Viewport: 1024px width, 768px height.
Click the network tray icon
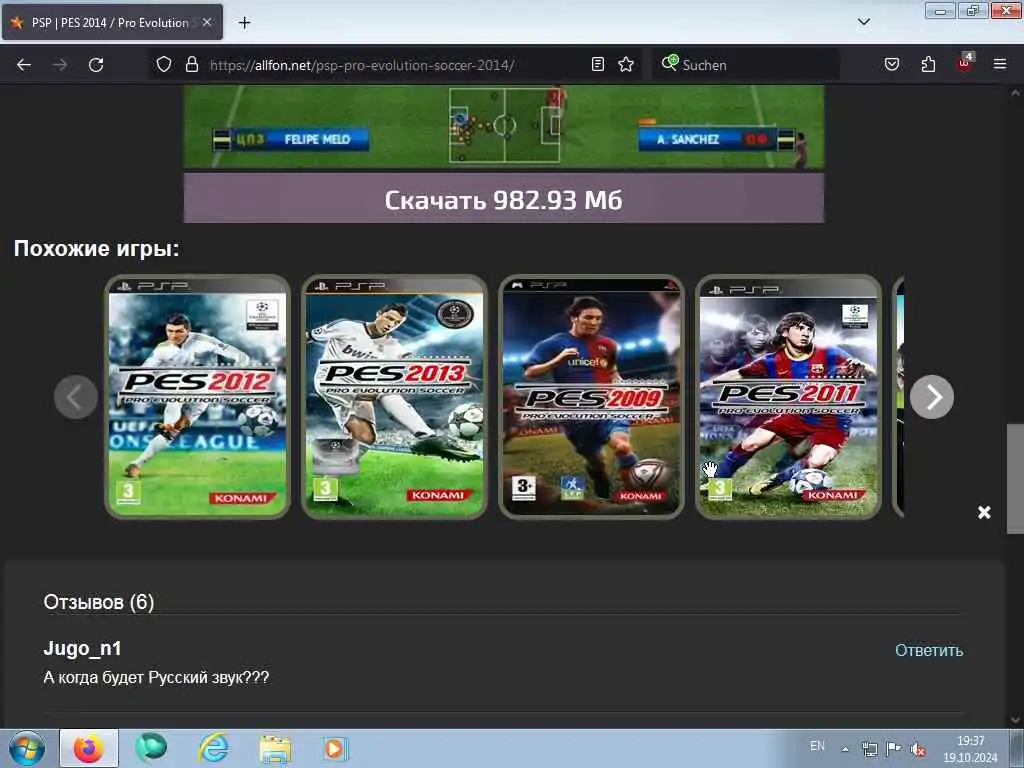[869, 749]
